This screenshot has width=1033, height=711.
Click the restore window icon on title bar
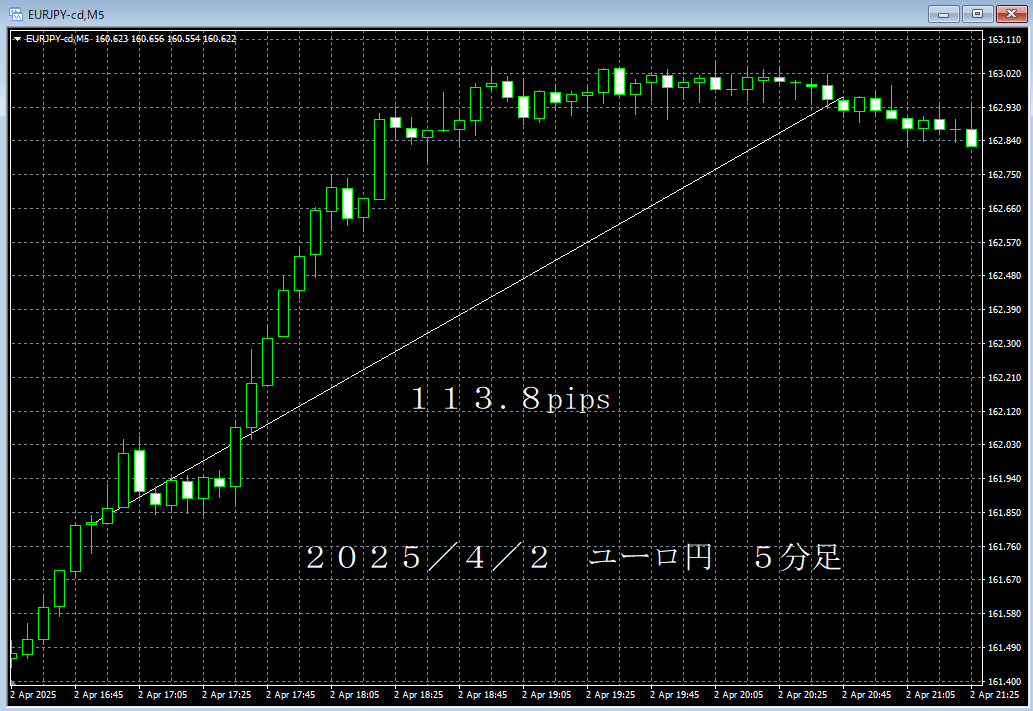(x=976, y=14)
